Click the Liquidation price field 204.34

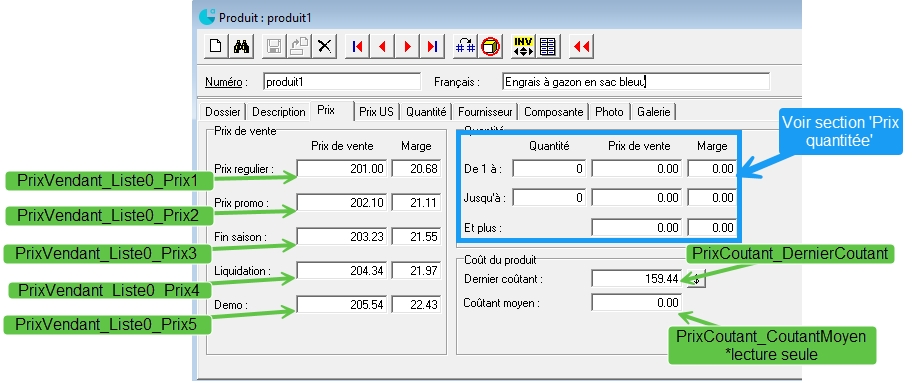[342, 270]
